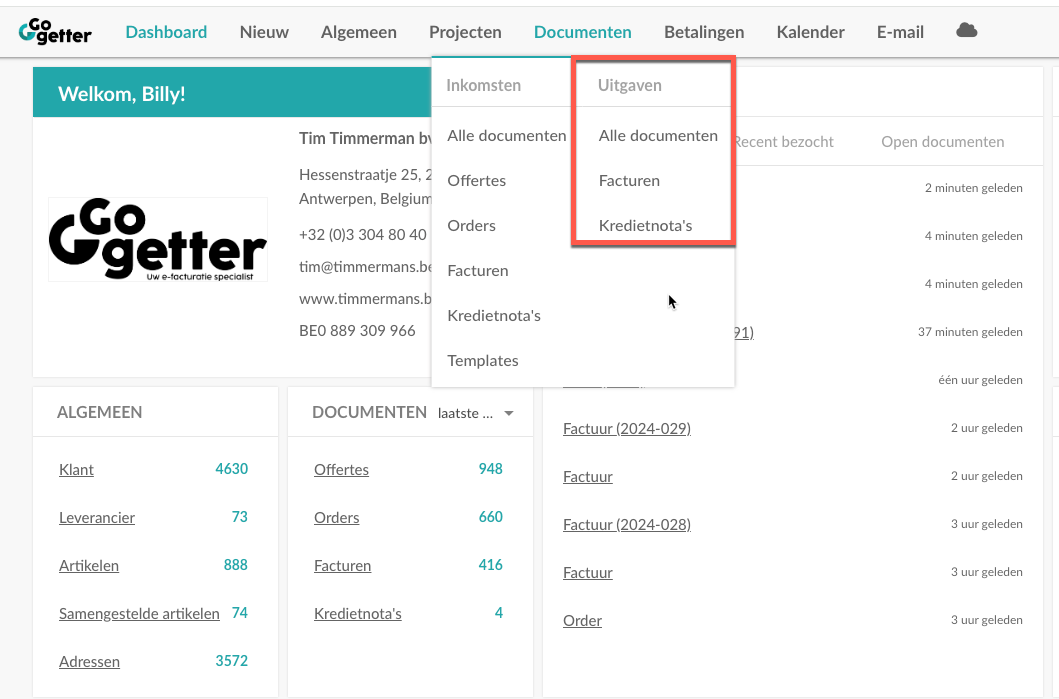
Task: Go to the Kalender menu
Action: pyautogui.click(x=810, y=32)
